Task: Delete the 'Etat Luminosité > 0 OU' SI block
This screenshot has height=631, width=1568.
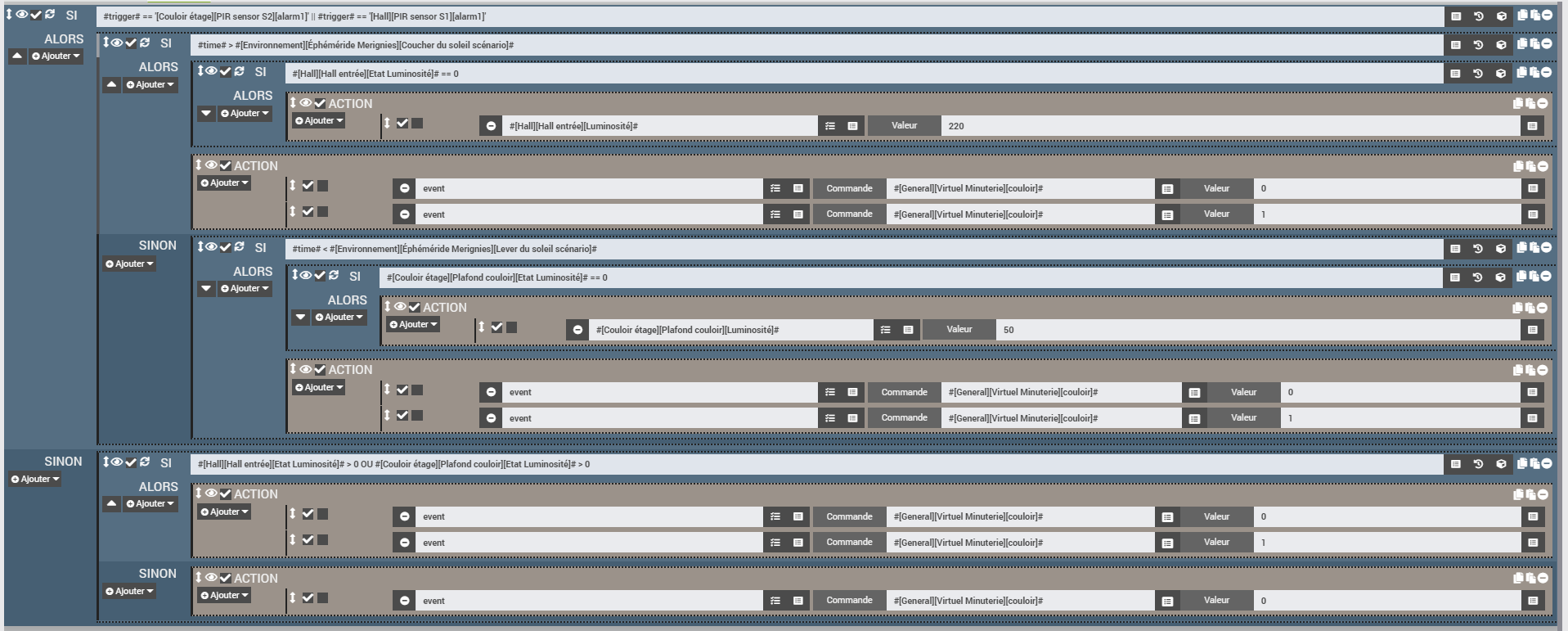Action: 1547,463
